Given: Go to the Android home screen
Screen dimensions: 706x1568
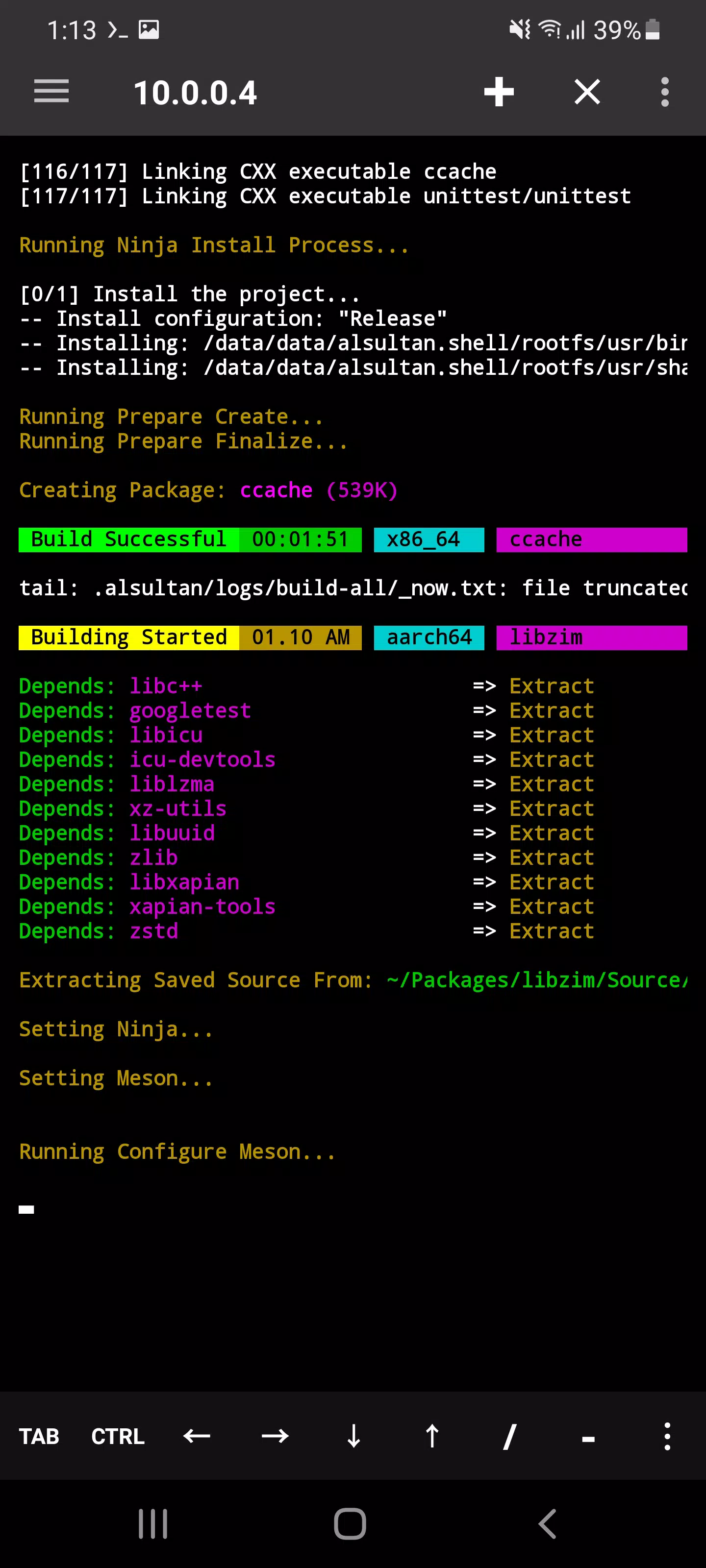Looking at the screenshot, I should click(x=350, y=1523).
